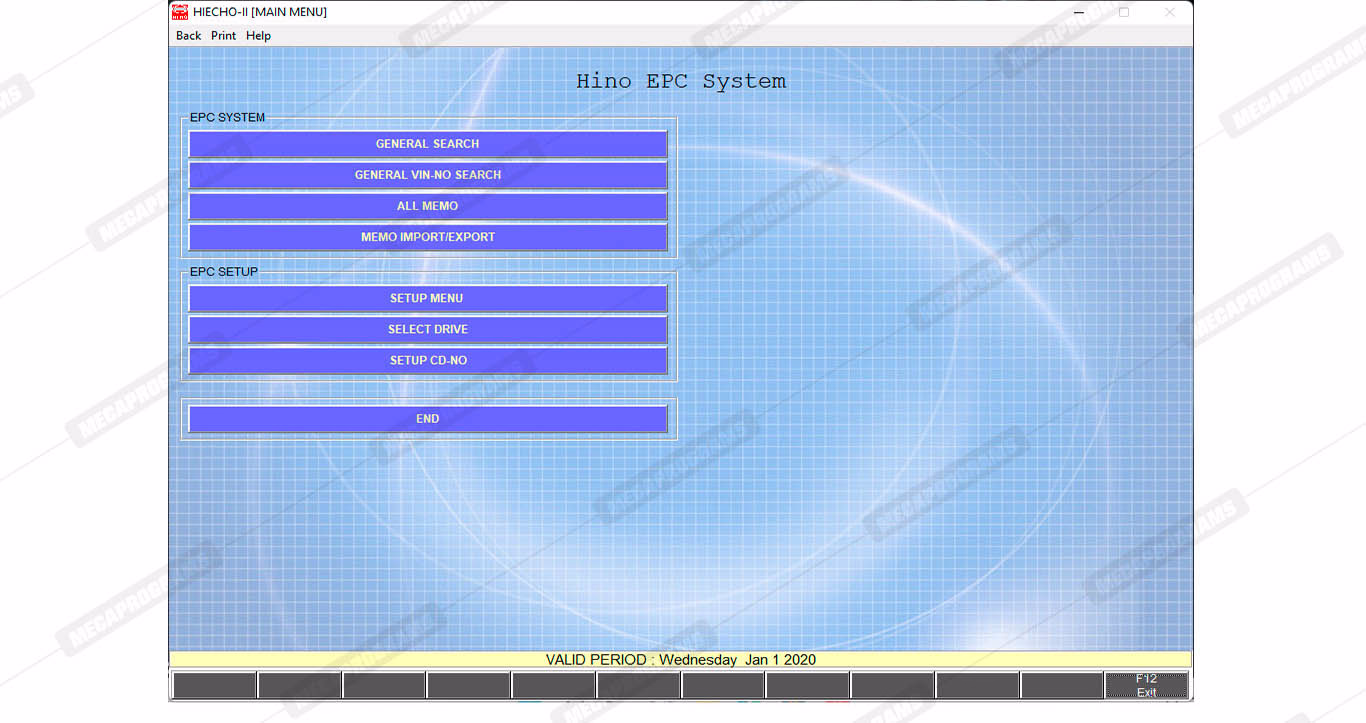The width and height of the screenshot is (1366, 723).
Task: Select the ALL MEMO button
Action: (427, 206)
